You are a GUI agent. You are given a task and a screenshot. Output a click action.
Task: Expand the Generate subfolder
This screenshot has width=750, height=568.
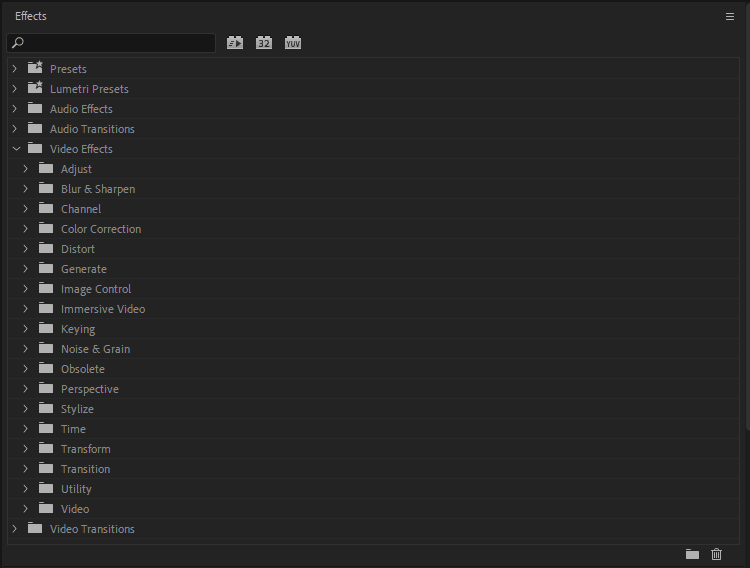tap(25, 268)
